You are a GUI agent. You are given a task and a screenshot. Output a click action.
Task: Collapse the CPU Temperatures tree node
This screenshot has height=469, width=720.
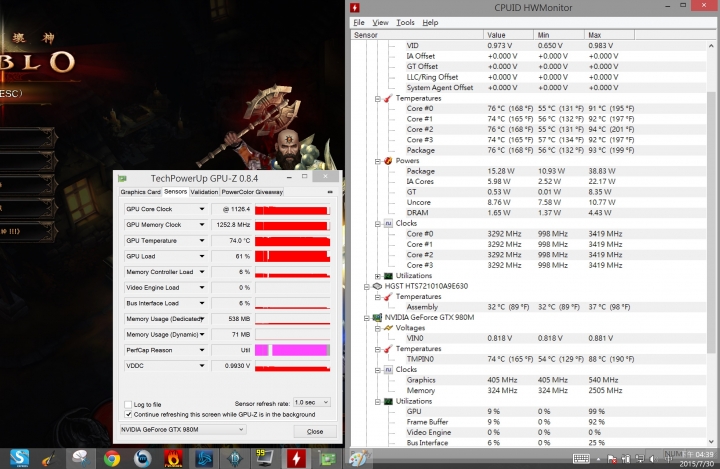pyautogui.click(x=377, y=99)
